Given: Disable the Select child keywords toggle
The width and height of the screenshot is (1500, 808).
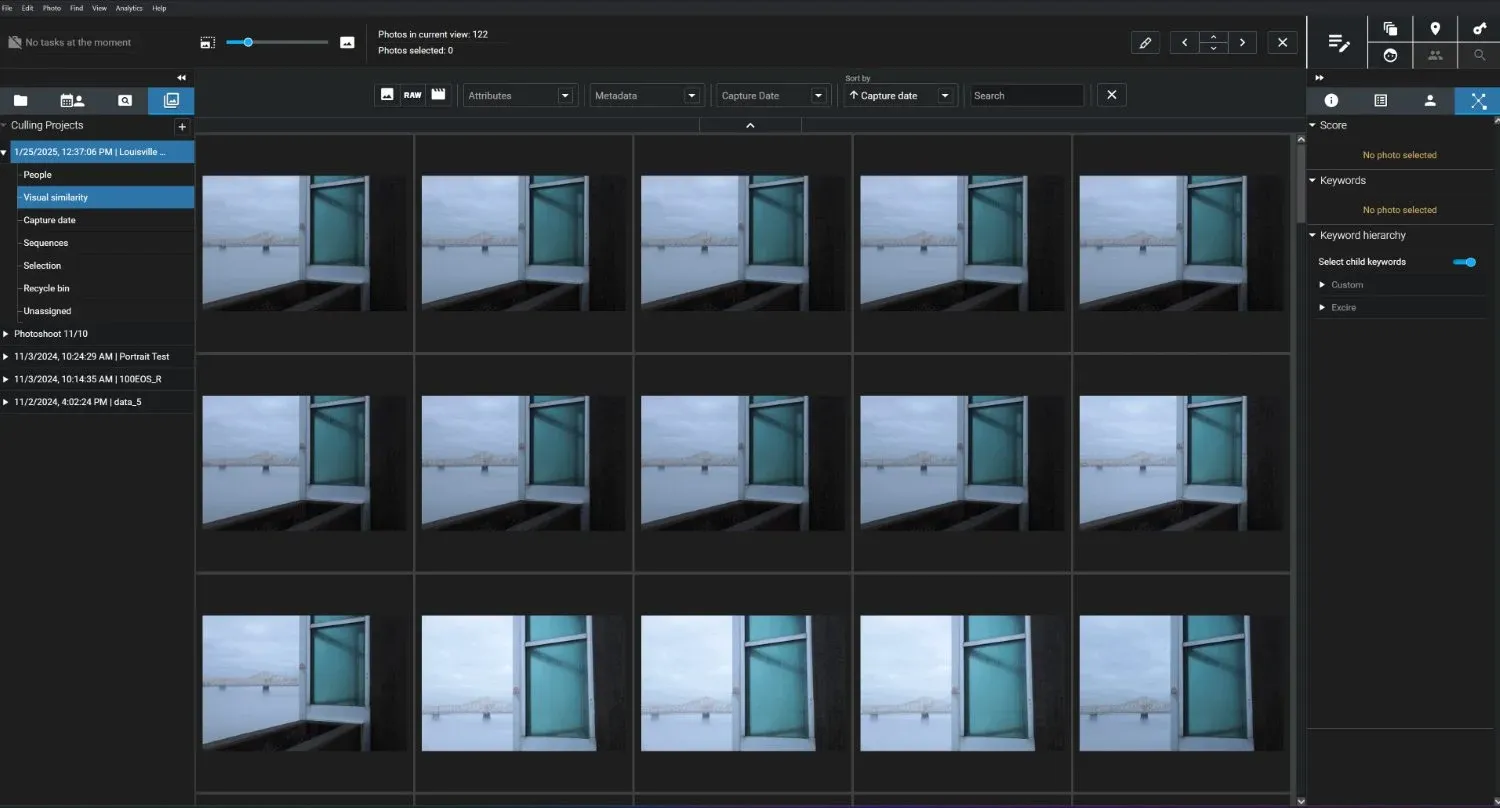Looking at the screenshot, I should pos(1465,261).
